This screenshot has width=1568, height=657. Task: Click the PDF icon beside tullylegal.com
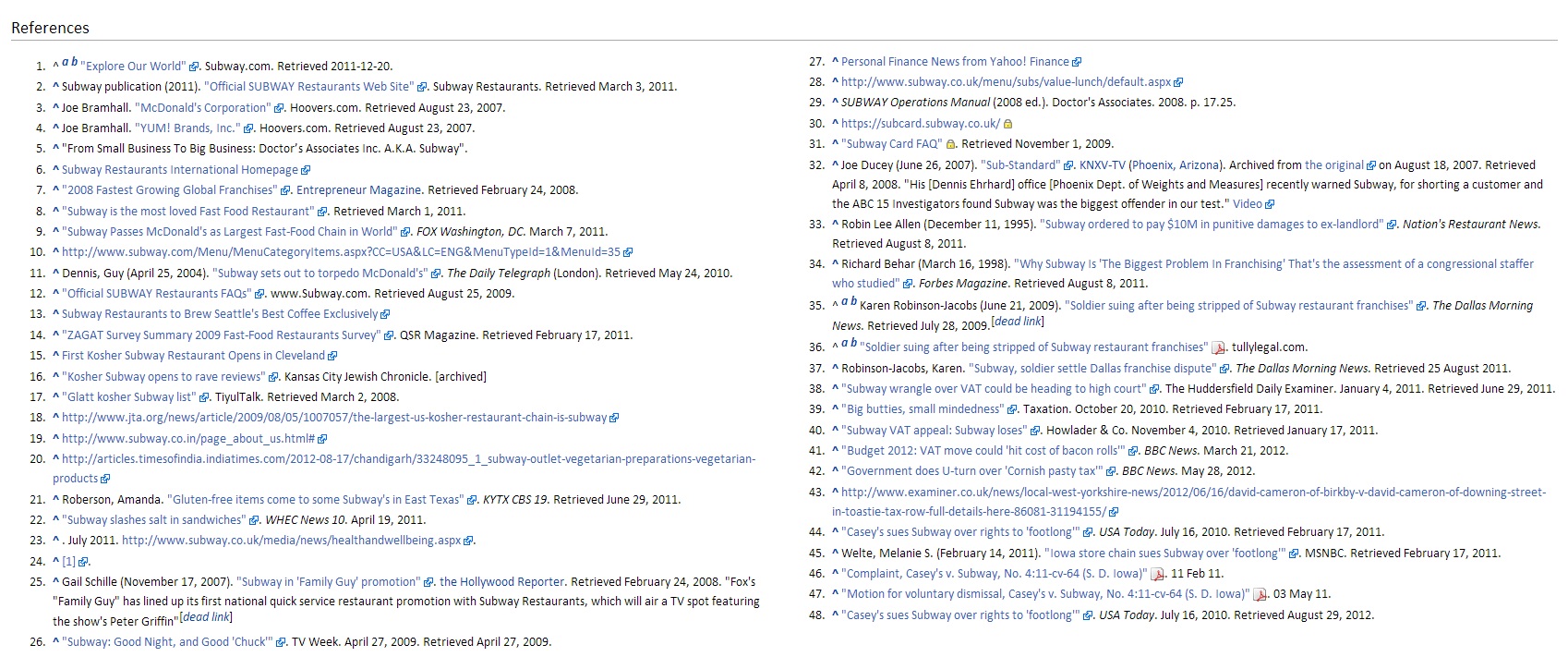[1219, 348]
